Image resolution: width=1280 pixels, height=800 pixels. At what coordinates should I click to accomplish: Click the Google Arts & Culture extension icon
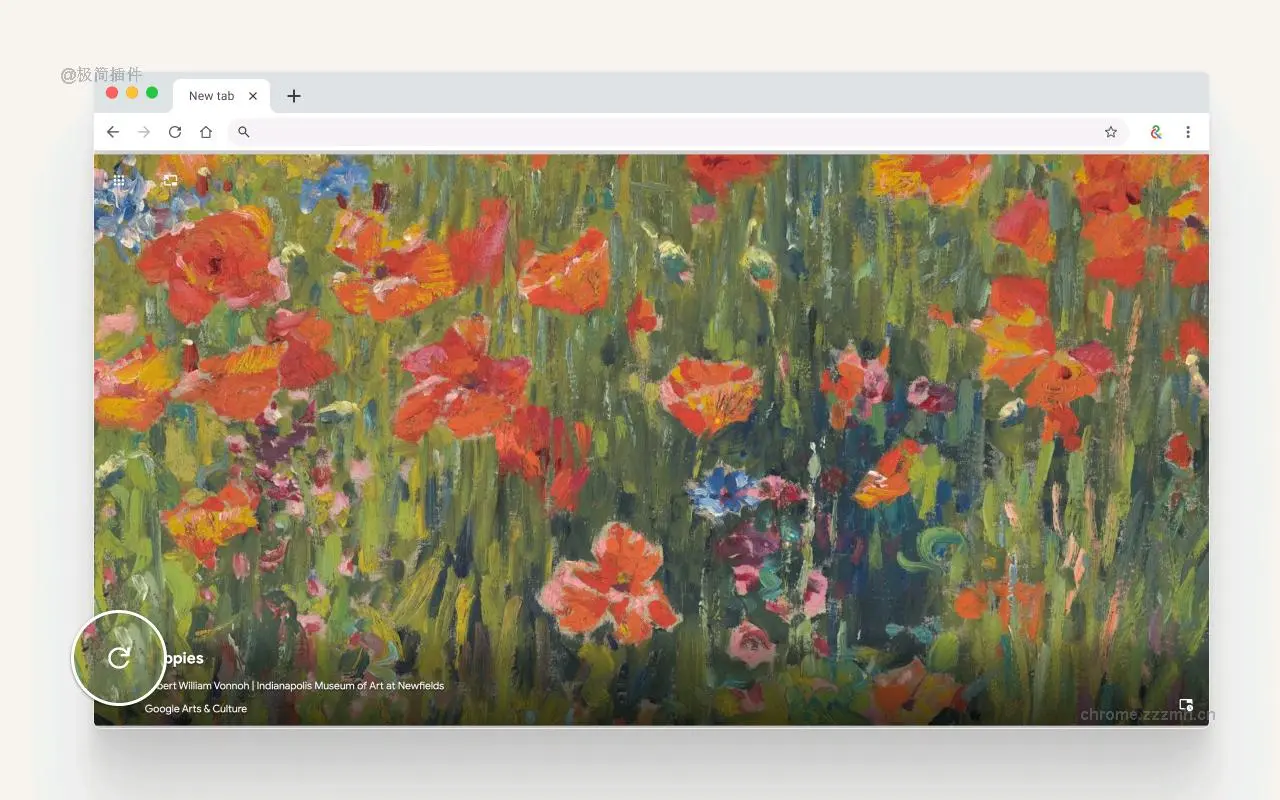coord(1155,131)
